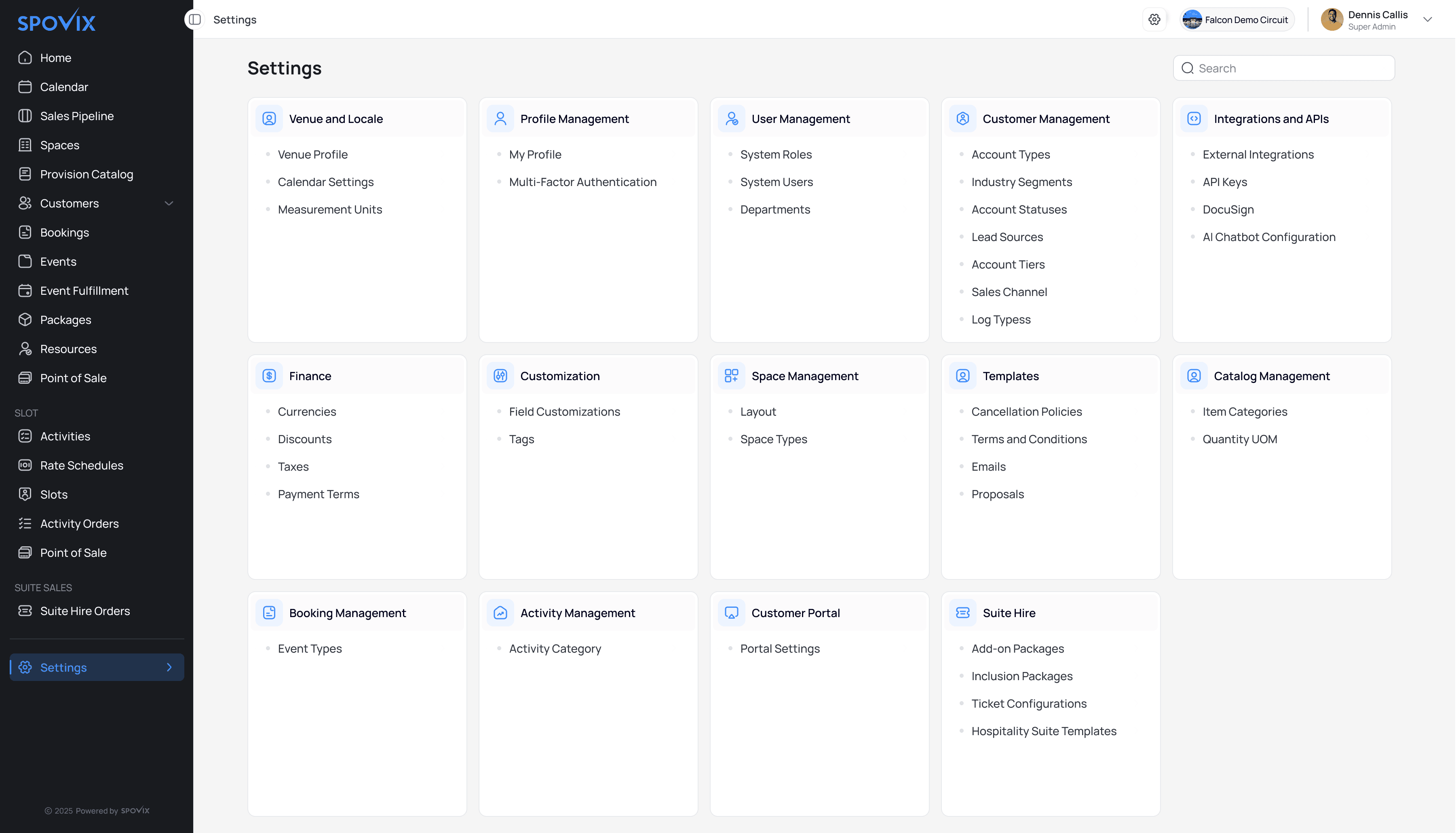Select the Bookings icon in the sidebar

(x=25, y=232)
